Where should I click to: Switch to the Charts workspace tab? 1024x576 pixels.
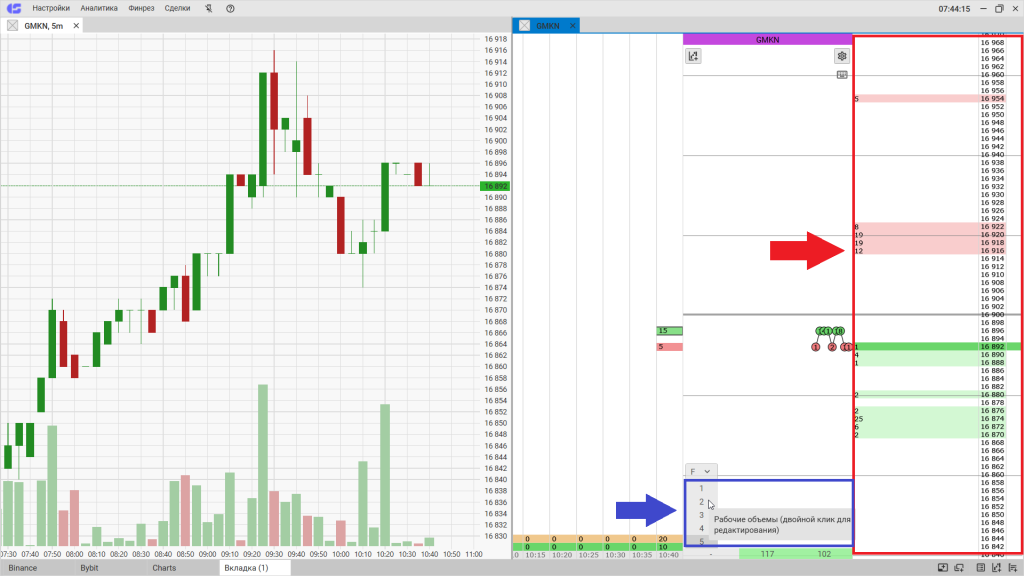pos(164,568)
